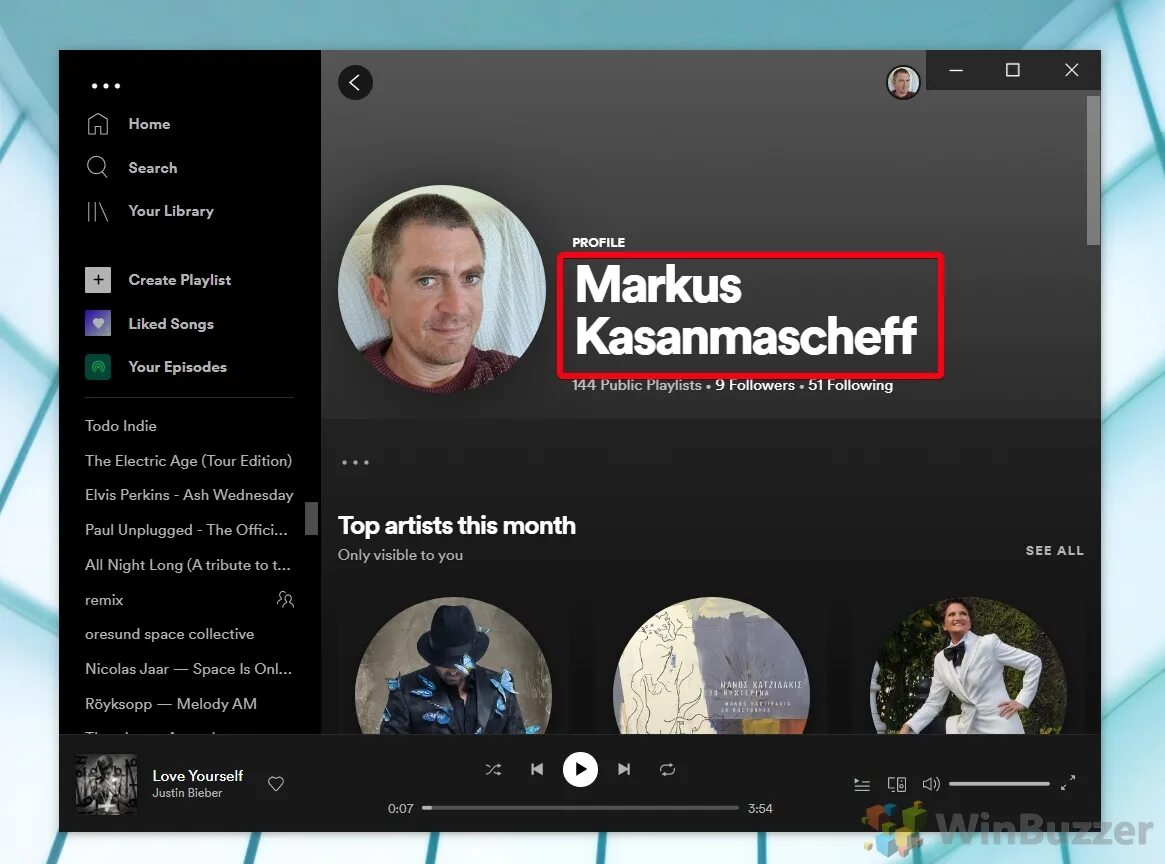This screenshot has height=864, width=1165.
Task: View 144 Public Playlists
Action: click(x=637, y=385)
